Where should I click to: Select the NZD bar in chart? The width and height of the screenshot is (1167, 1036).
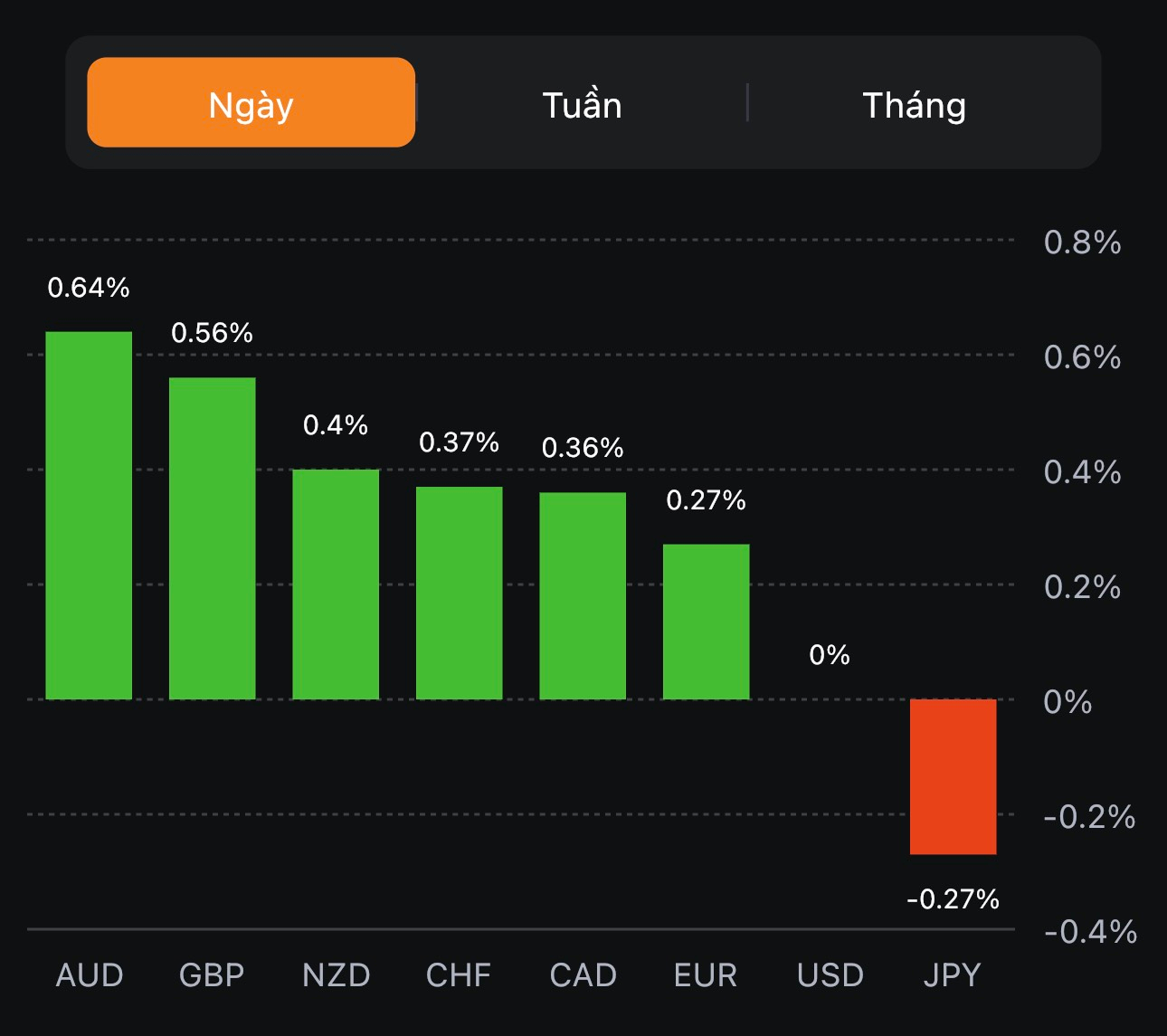coord(336,585)
